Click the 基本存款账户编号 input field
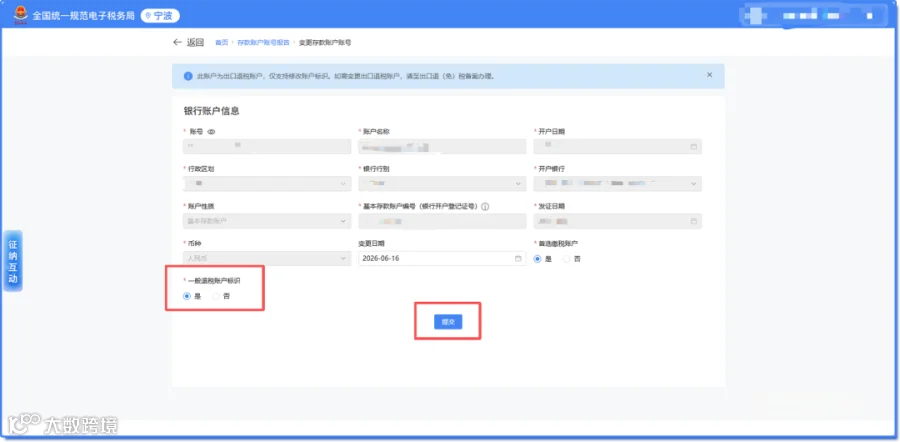The image size is (900, 442). (x=442, y=221)
